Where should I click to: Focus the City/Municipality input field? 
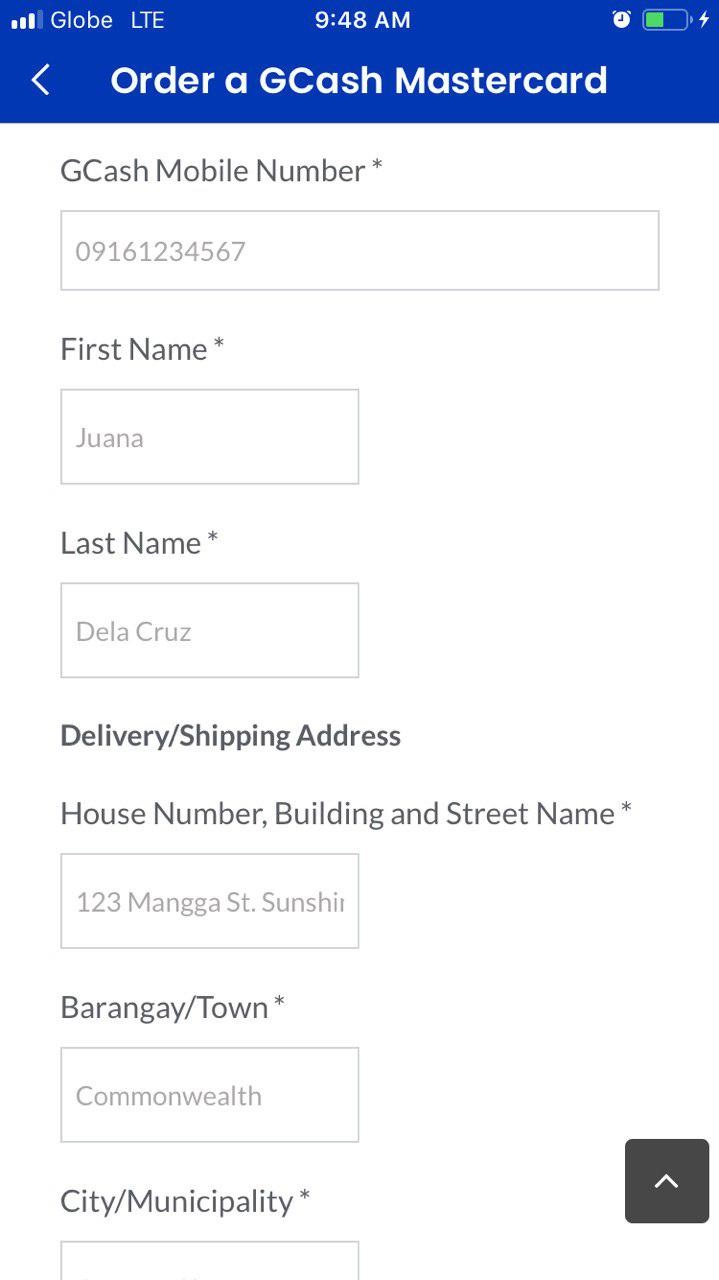[x=210, y=1261]
